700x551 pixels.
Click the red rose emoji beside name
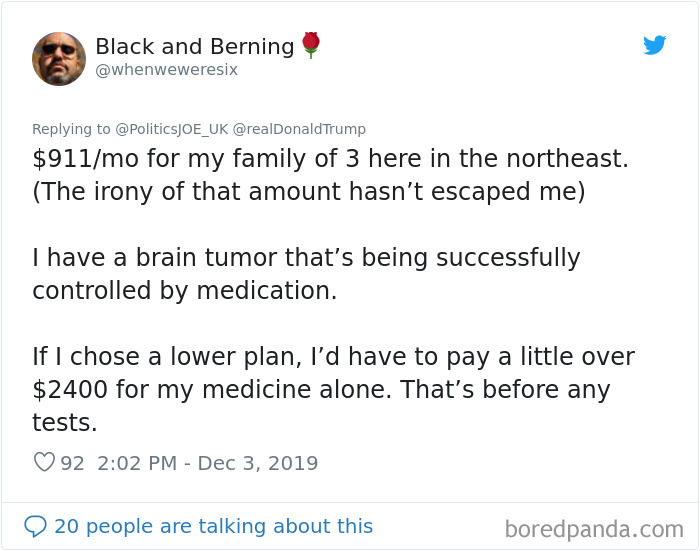pos(311,45)
